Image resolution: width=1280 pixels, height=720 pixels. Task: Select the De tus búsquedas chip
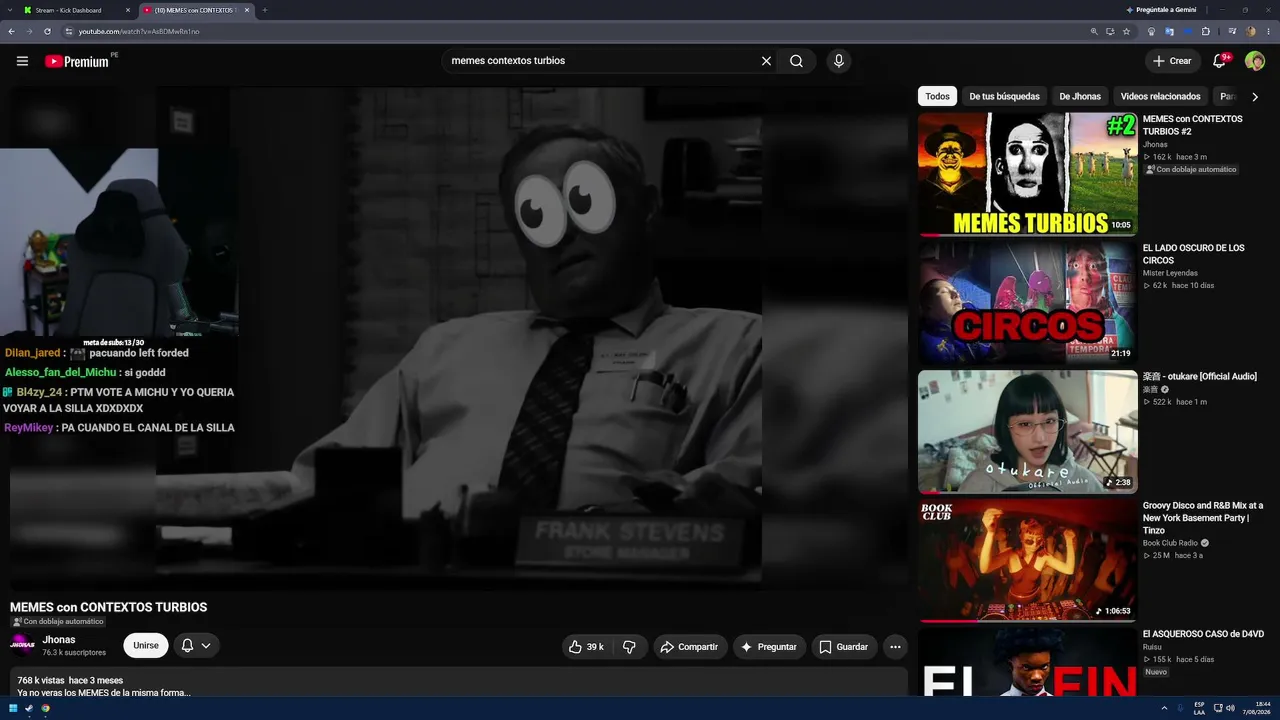1004,96
